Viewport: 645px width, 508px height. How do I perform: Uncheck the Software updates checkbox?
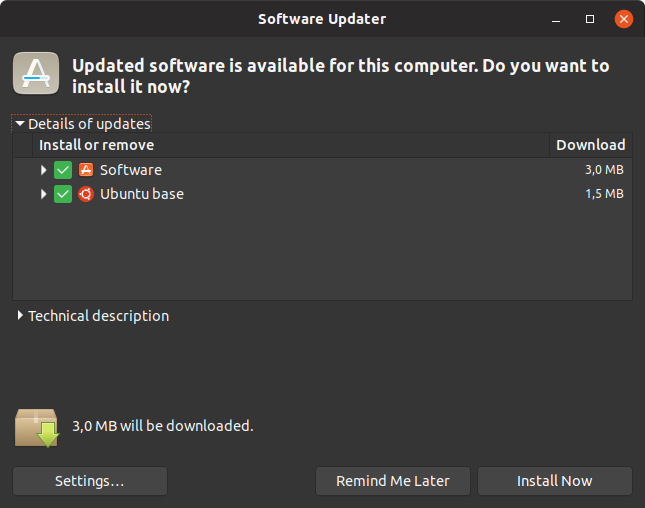pos(63,170)
